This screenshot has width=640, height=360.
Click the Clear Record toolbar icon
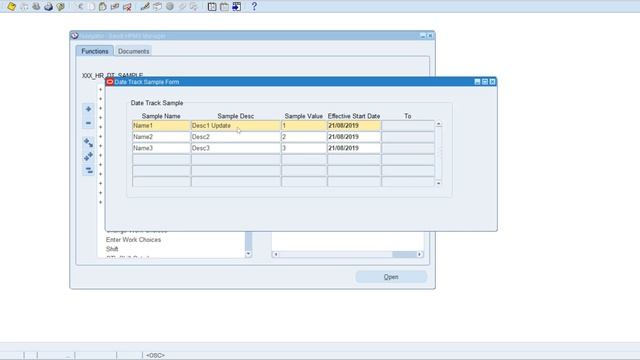pyautogui.click(x=115, y=7)
